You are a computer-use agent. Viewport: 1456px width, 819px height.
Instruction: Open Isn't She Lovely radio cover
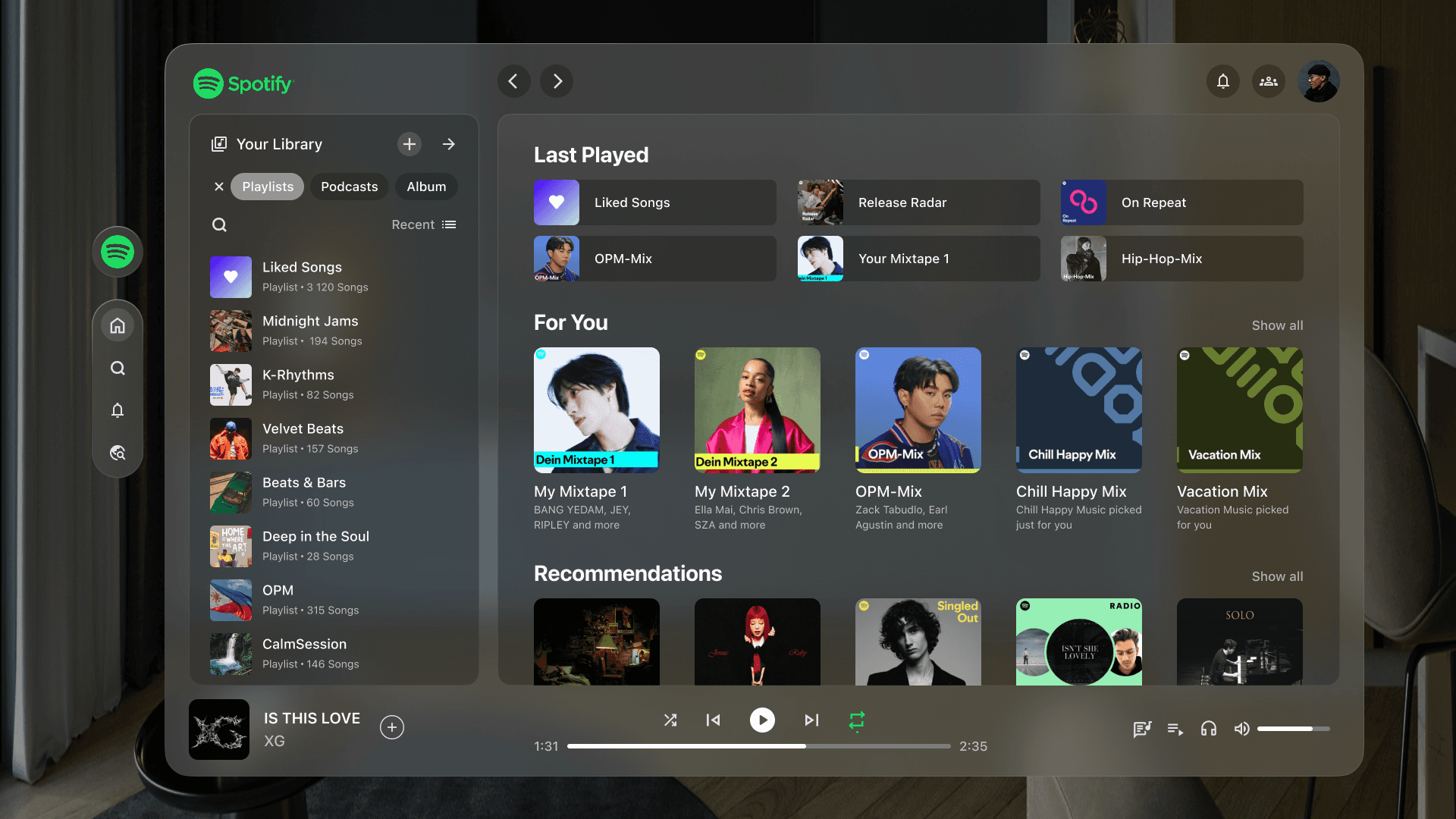[1079, 642]
